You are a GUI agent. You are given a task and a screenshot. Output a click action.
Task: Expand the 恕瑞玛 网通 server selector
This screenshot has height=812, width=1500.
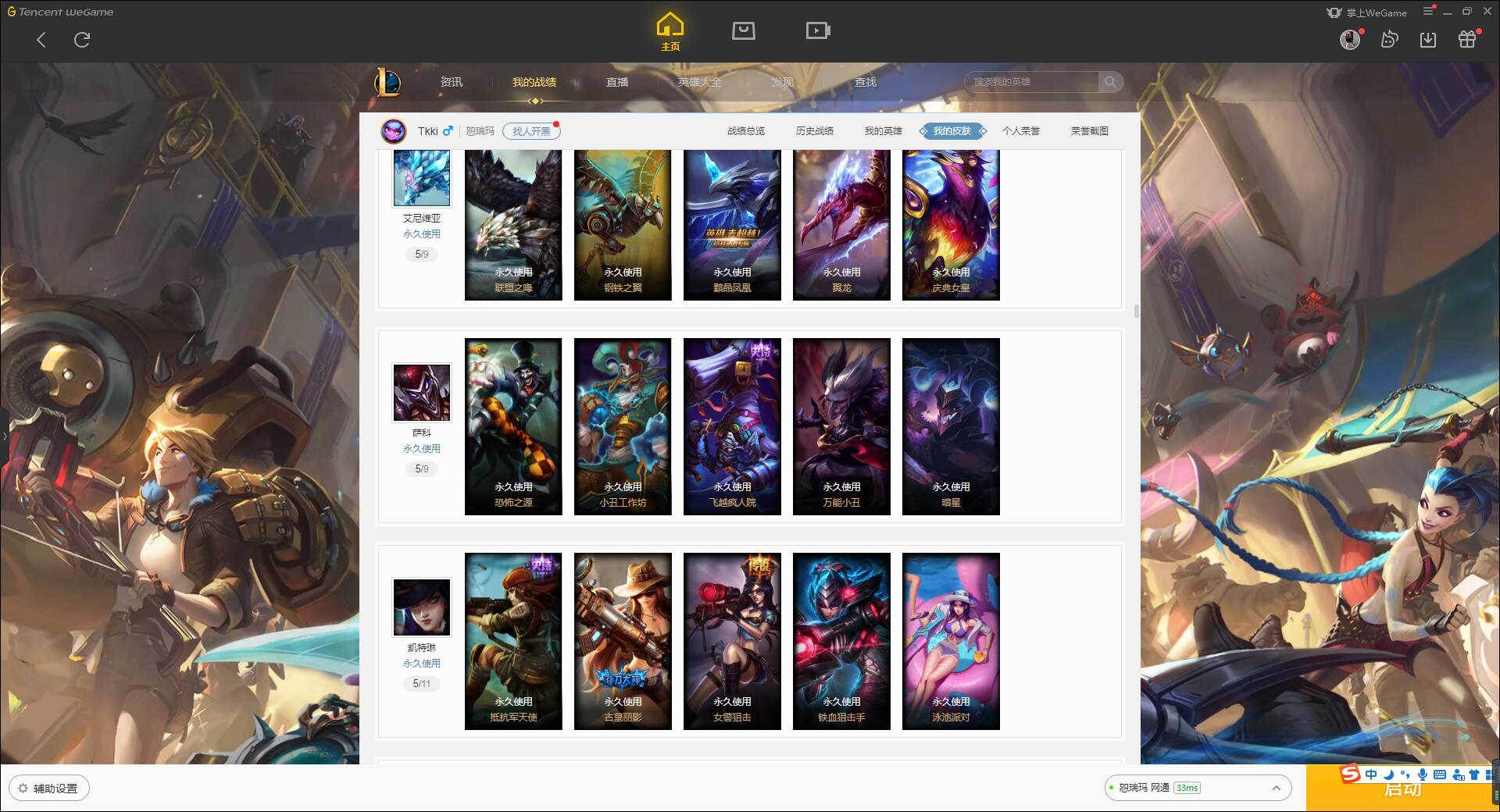(x=1198, y=788)
